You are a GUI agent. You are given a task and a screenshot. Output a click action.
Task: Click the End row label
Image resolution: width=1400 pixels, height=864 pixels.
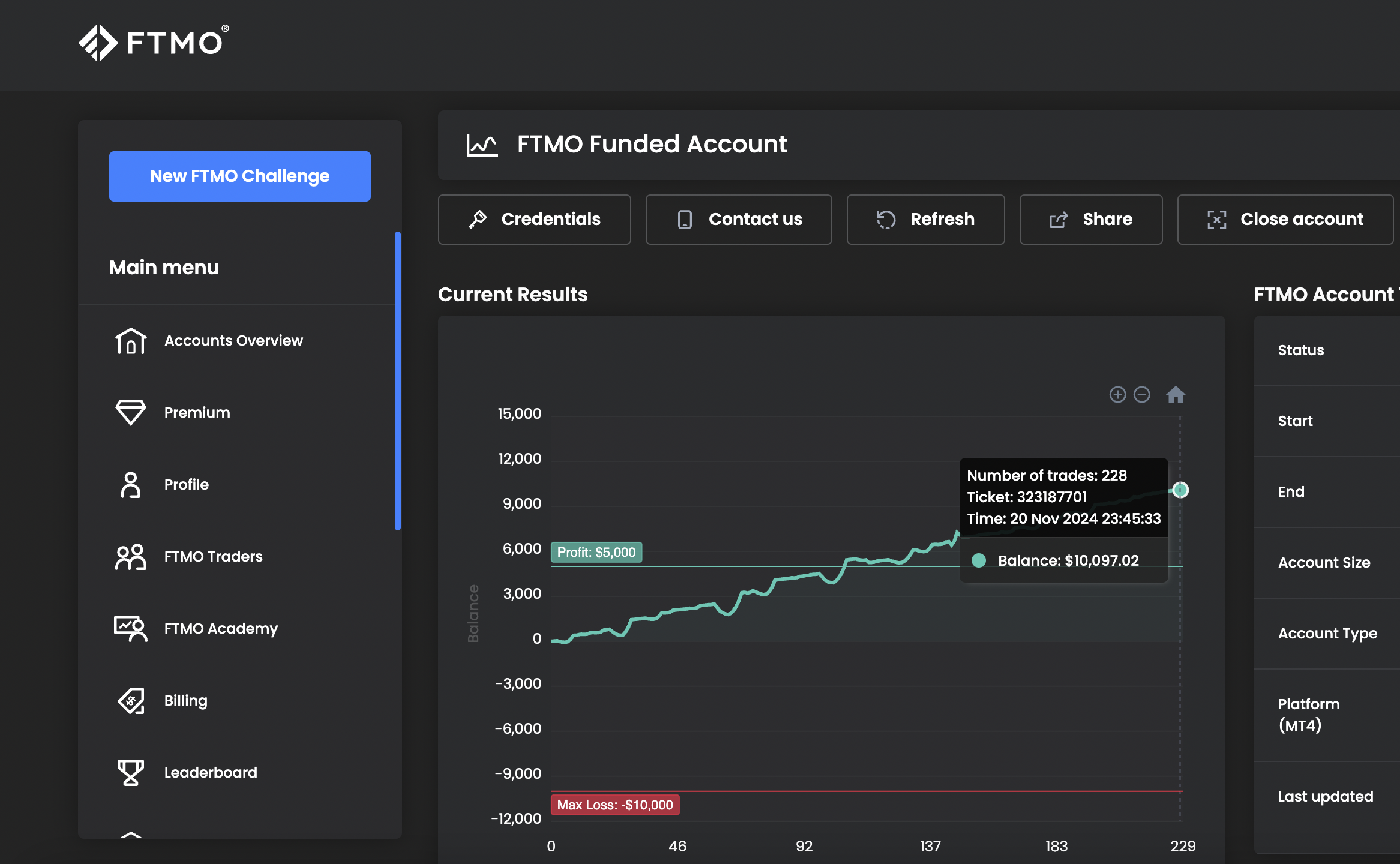1291,492
